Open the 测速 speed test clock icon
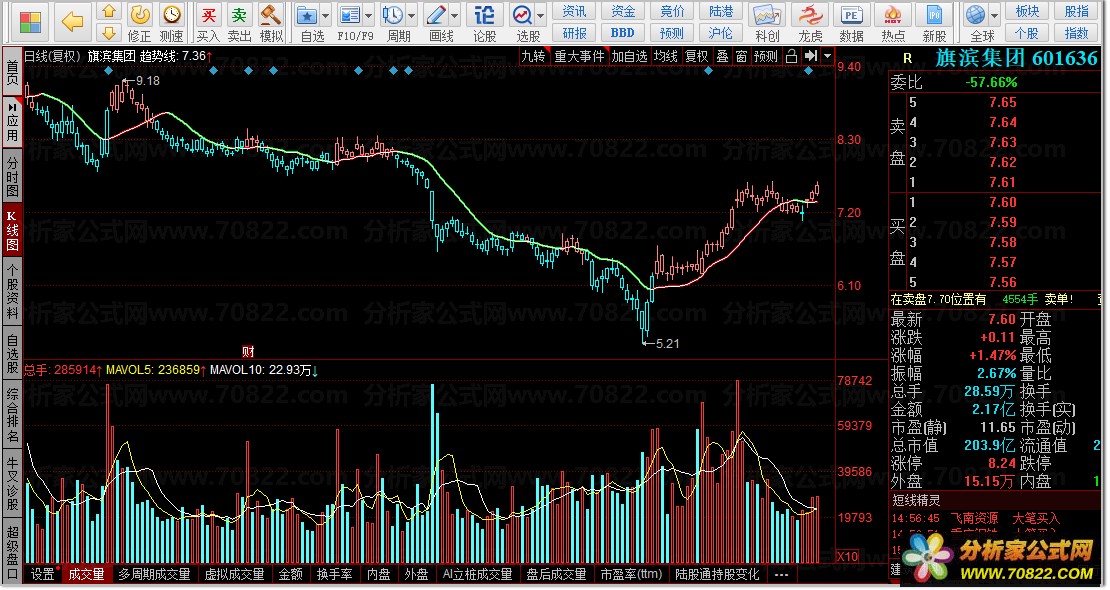Image resolution: width=1110 pixels, height=590 pixels. [x=171, y=15]
